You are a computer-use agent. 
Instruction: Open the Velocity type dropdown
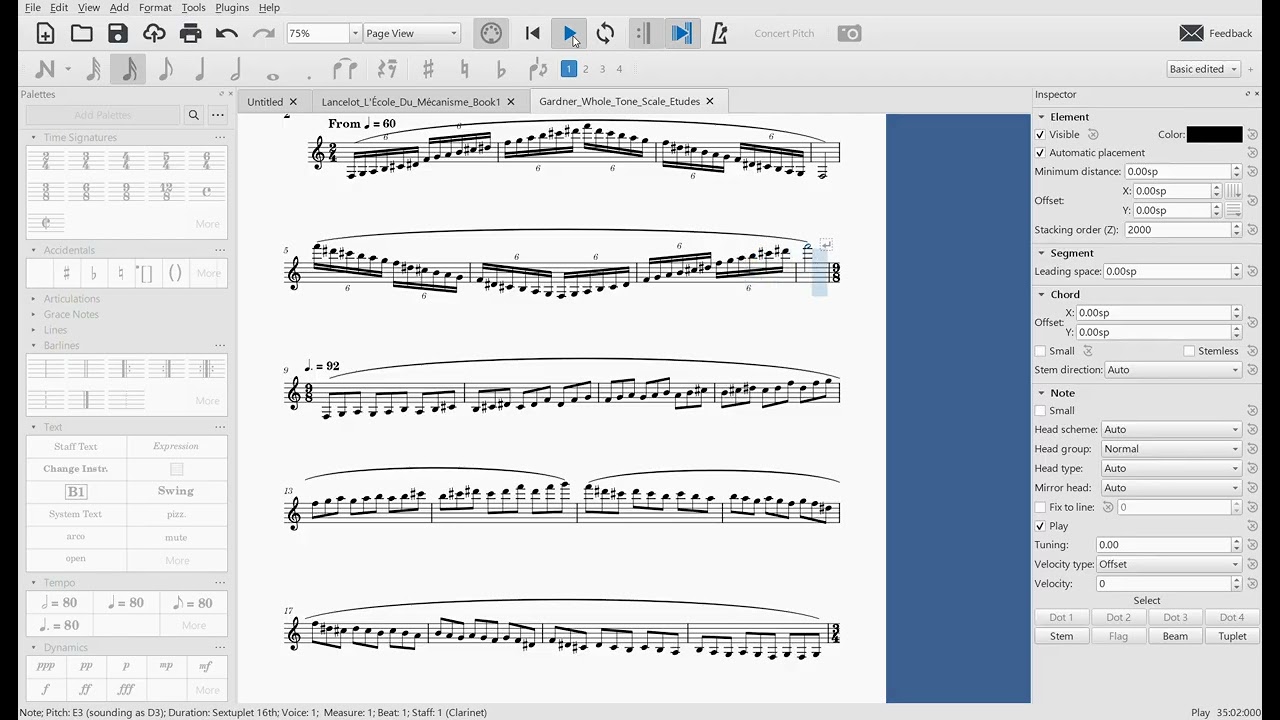click(x=1168, y=565)
